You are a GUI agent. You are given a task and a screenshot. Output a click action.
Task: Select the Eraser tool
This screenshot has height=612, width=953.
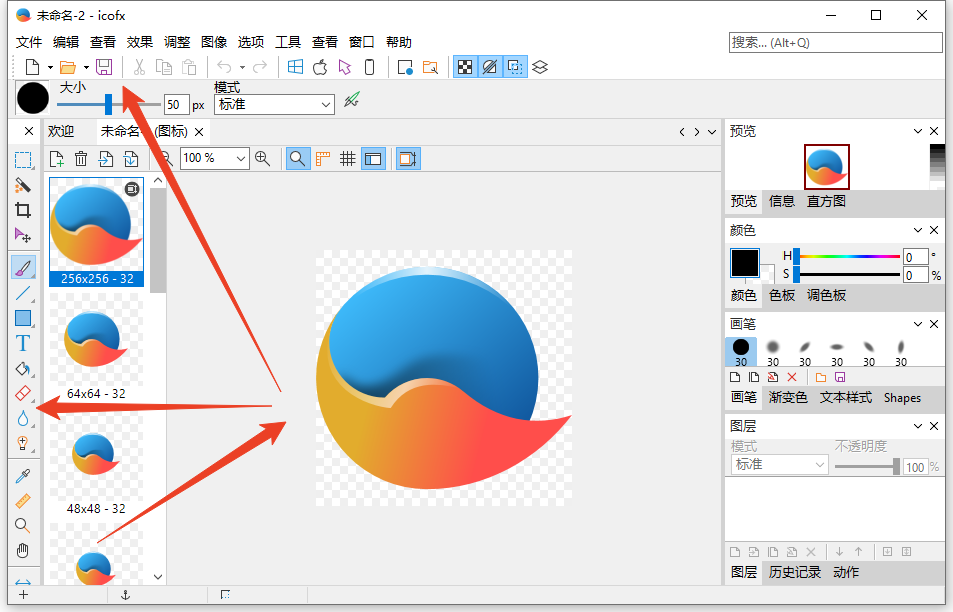coord(22,393)
